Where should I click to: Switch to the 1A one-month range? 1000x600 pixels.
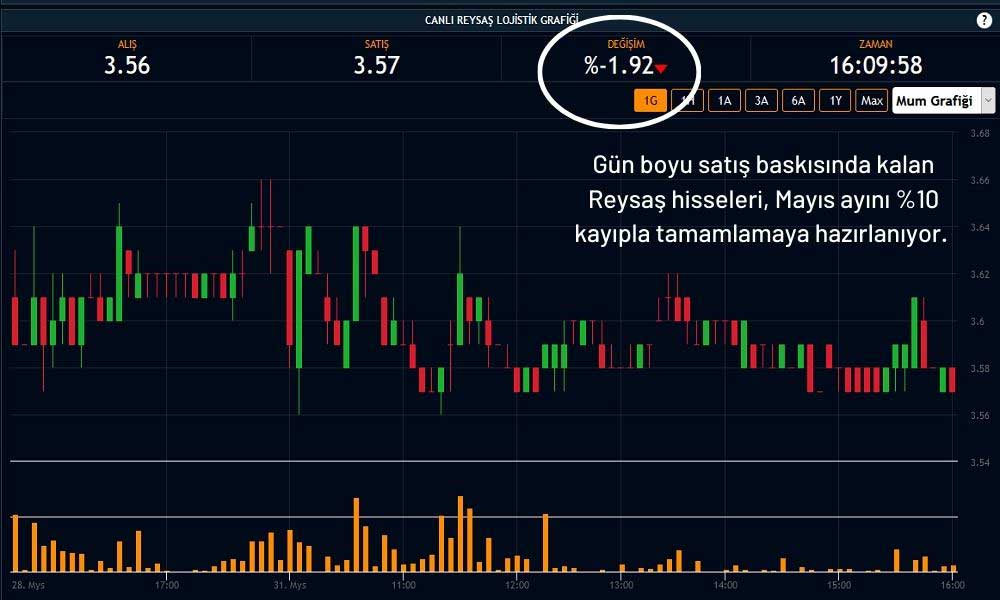click(724, 101)
